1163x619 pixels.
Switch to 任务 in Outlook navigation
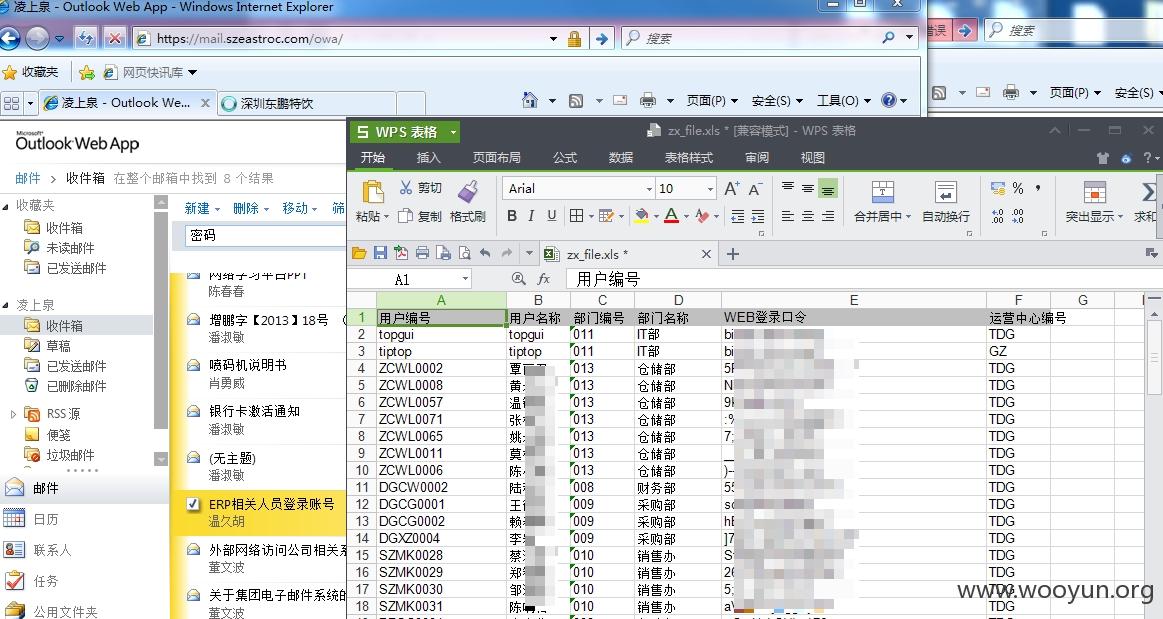click(45, 581)
